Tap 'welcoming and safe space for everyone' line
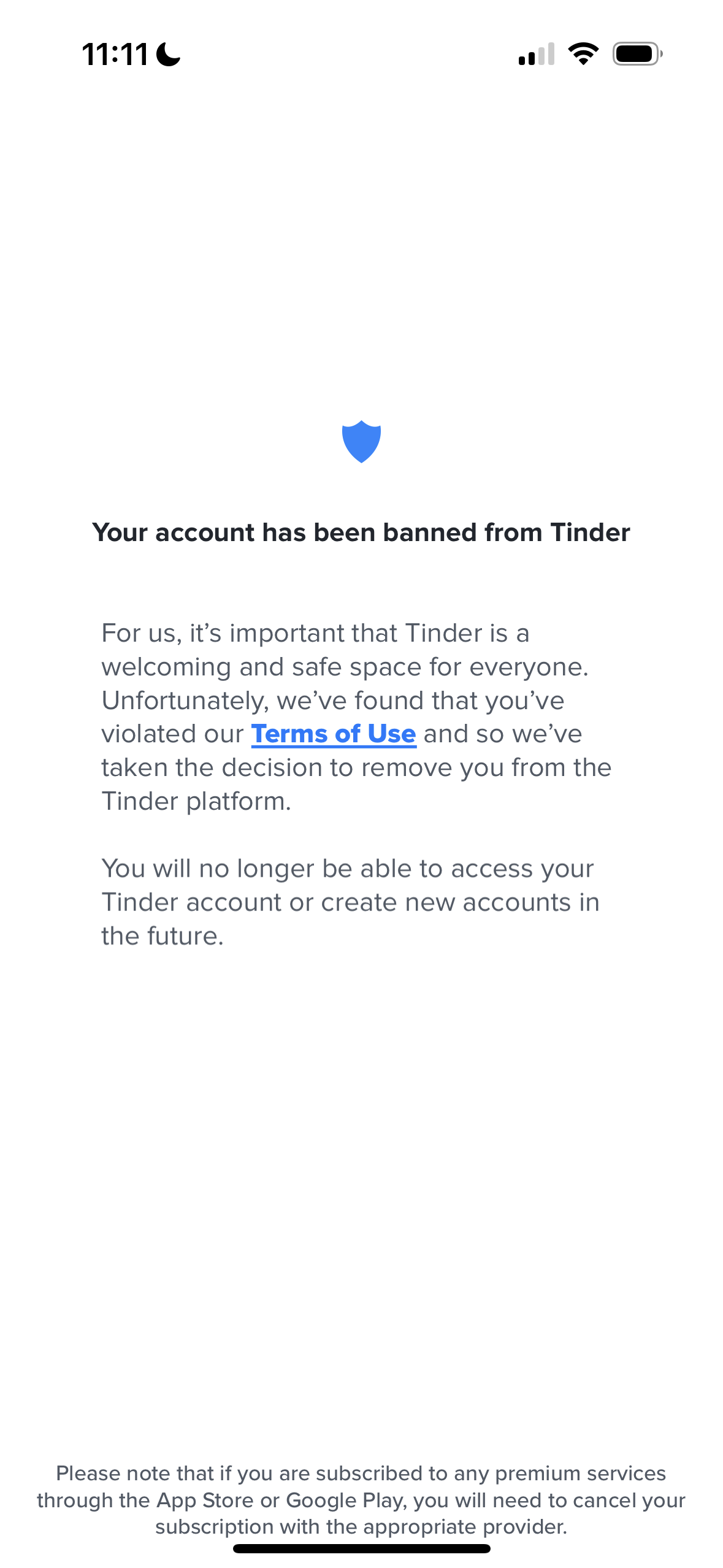 tap(345, 667)
